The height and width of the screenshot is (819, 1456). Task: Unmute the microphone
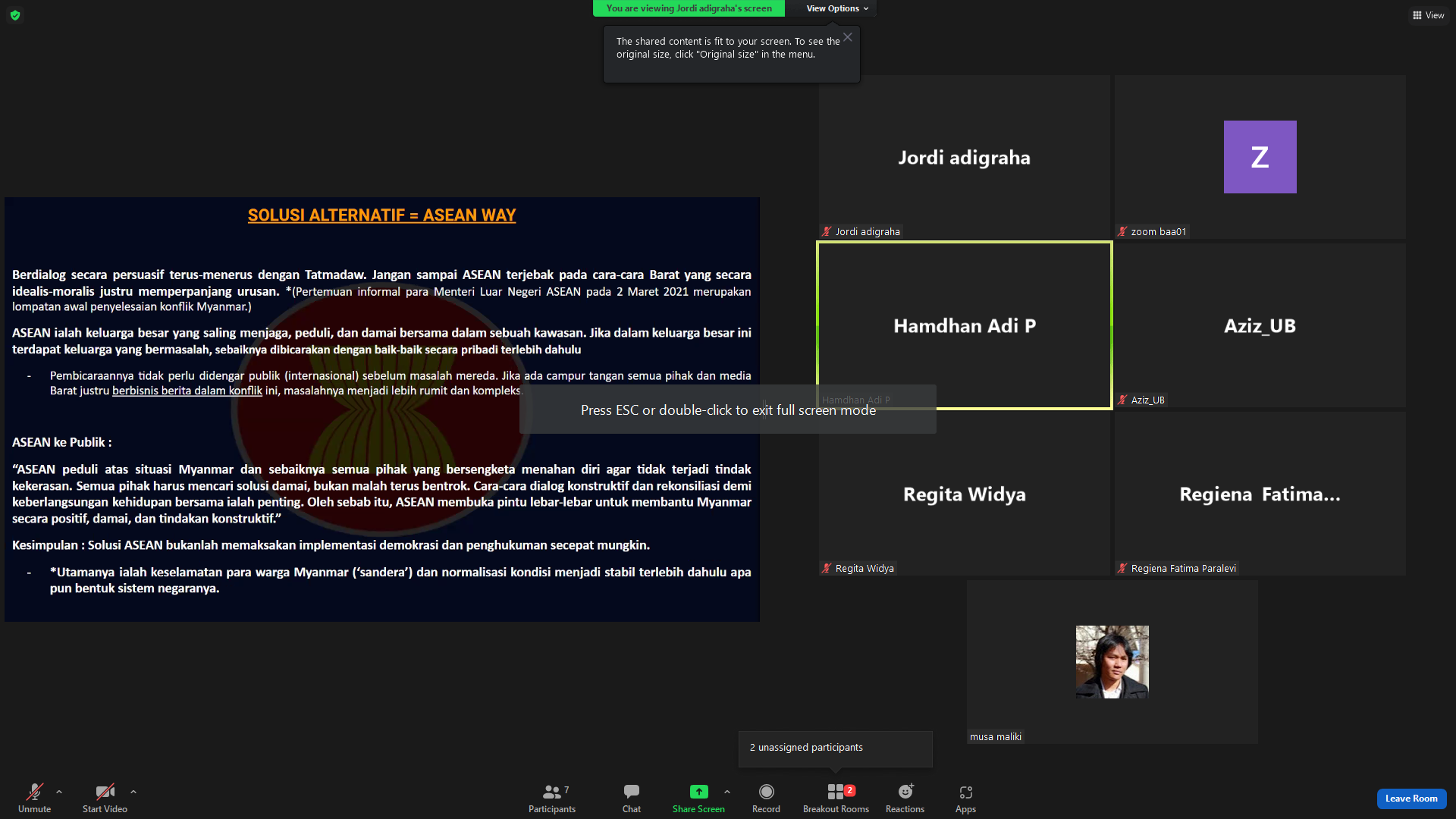(x=34, y=798)
